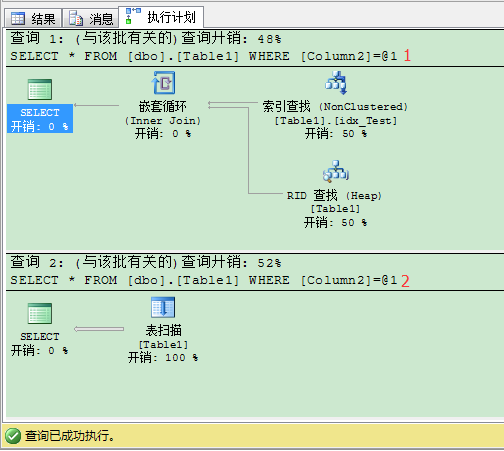504x451 pixels.
Task: Click the SELECT label in query 2
Action: point(40,337)
